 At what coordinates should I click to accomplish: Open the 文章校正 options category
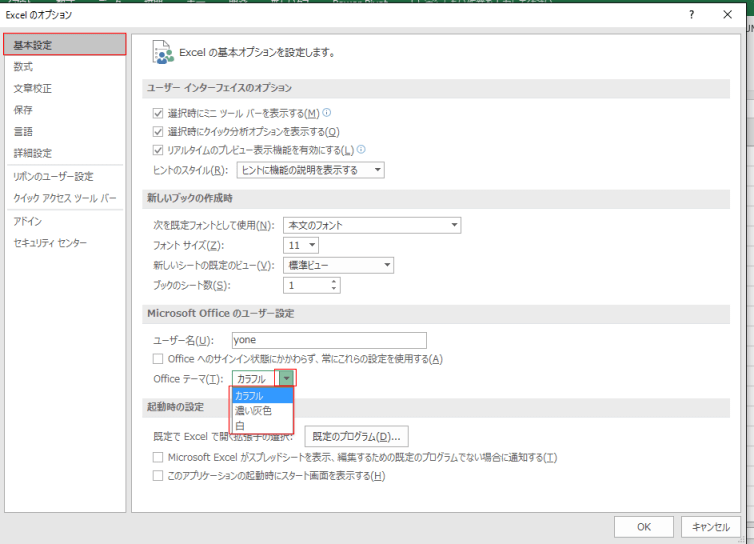65,88
